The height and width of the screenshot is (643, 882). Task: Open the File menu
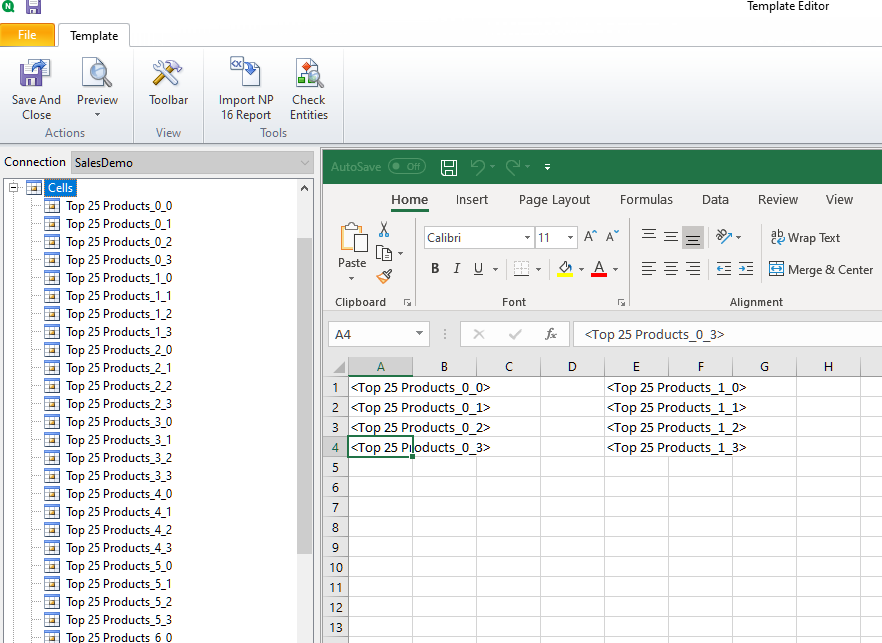tap(27, 34)
